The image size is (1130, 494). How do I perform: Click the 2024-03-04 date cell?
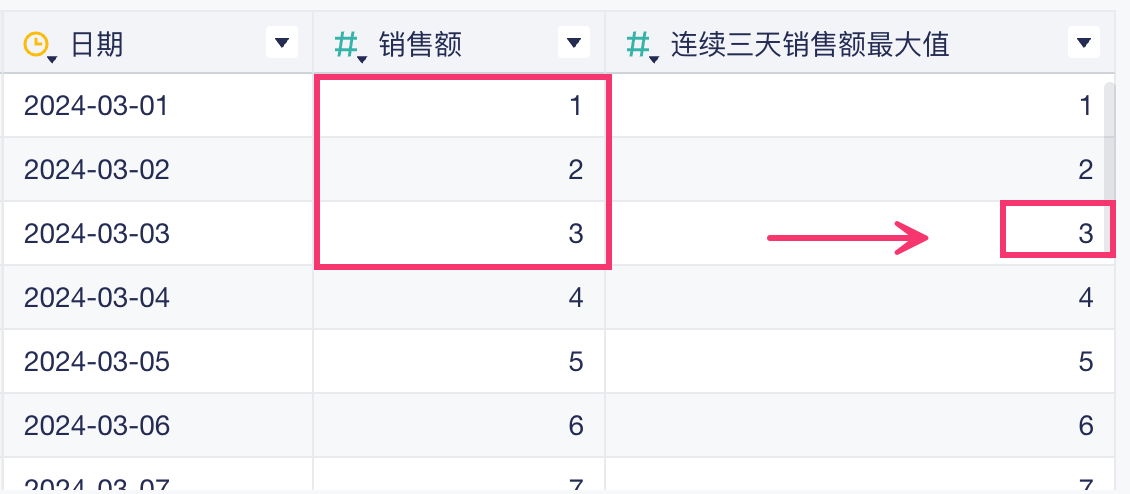pos(97,298)
